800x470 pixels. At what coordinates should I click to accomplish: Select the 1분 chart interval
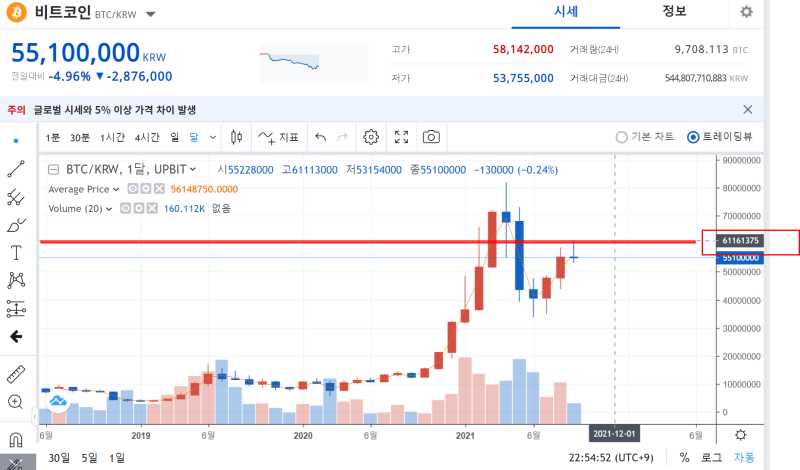[x=53, y=137]
